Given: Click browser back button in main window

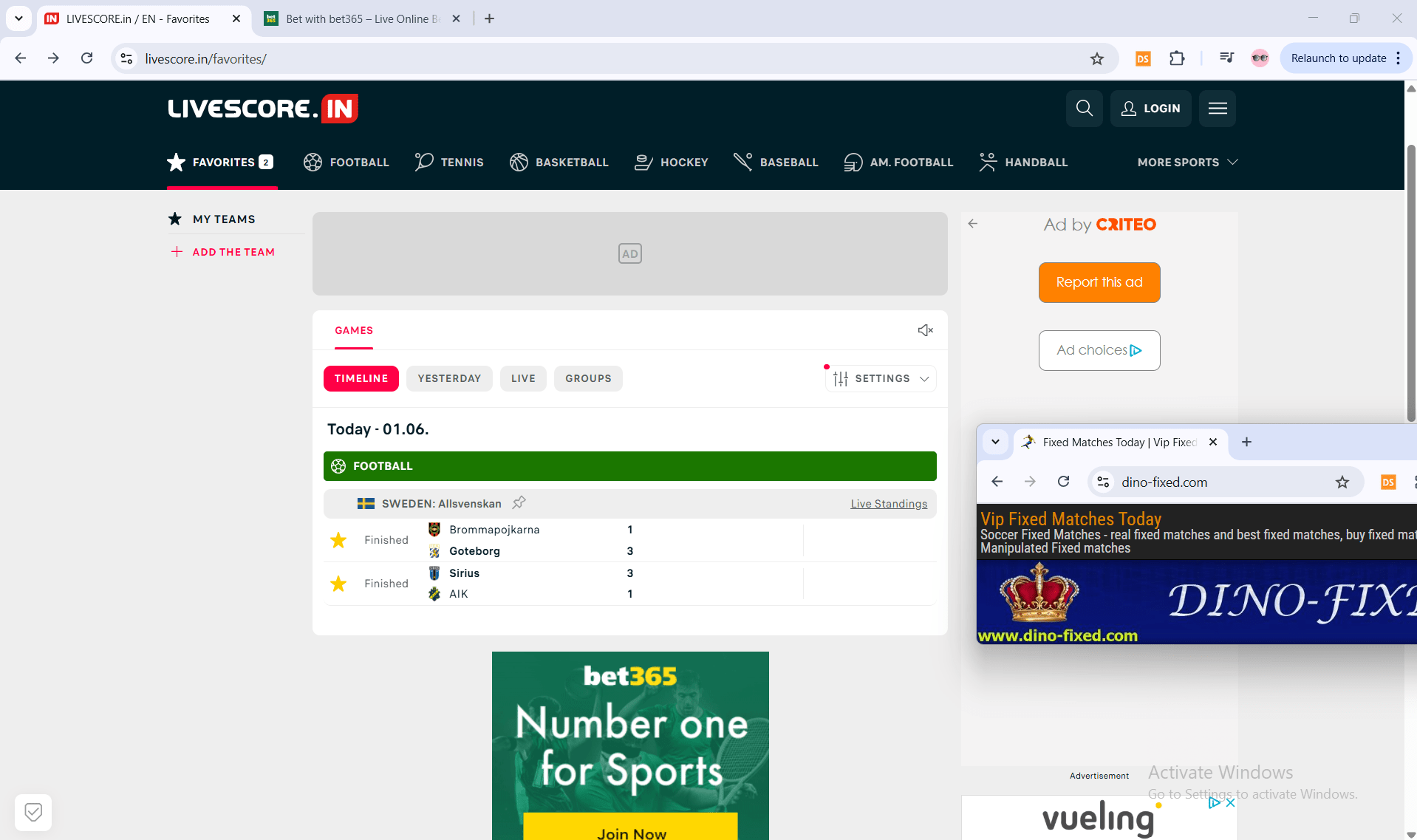Looking at the screenshot, I should pyautogui.click(x=21, y=58).
